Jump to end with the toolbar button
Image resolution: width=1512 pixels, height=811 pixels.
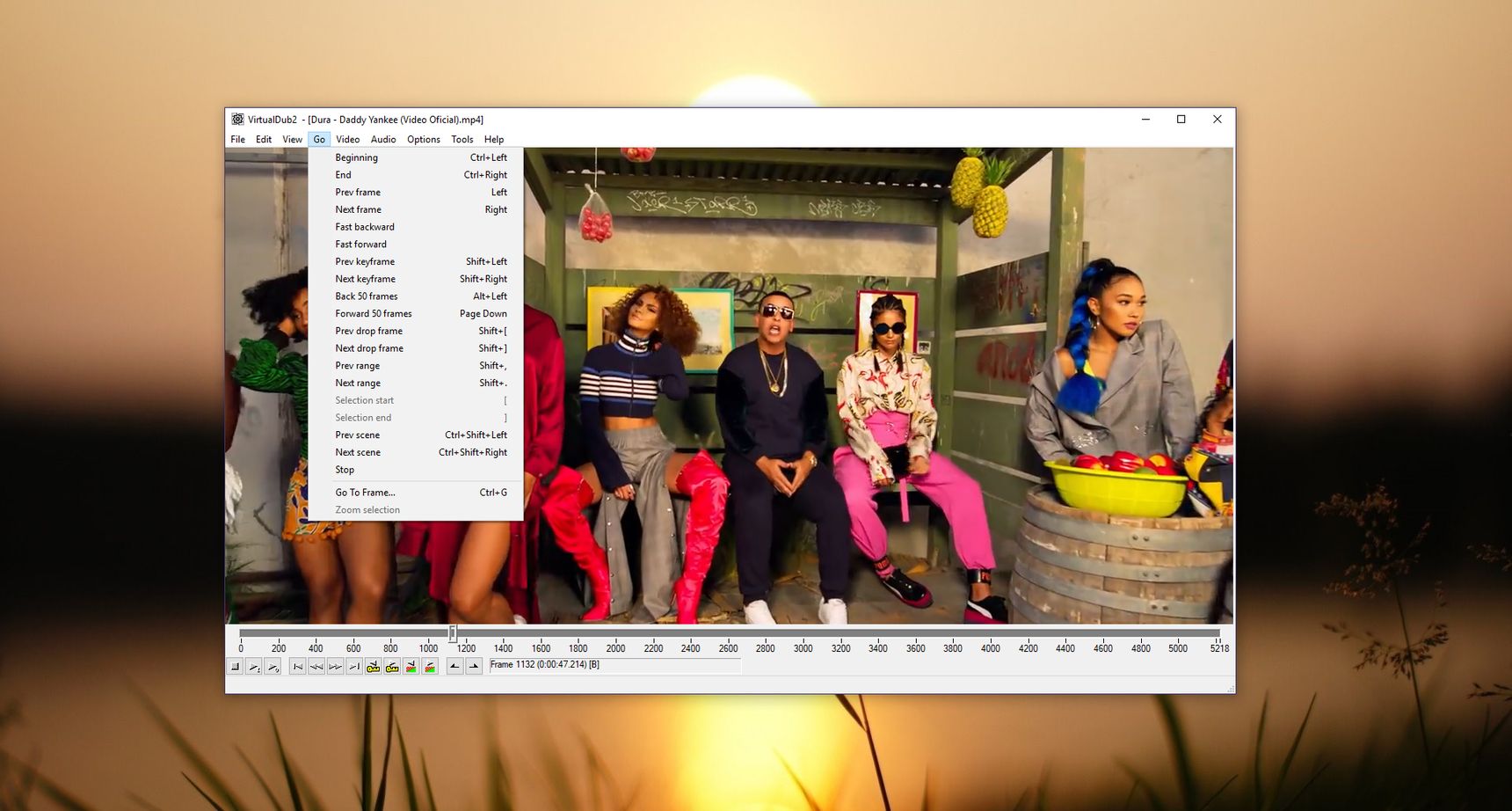(353, 667)
